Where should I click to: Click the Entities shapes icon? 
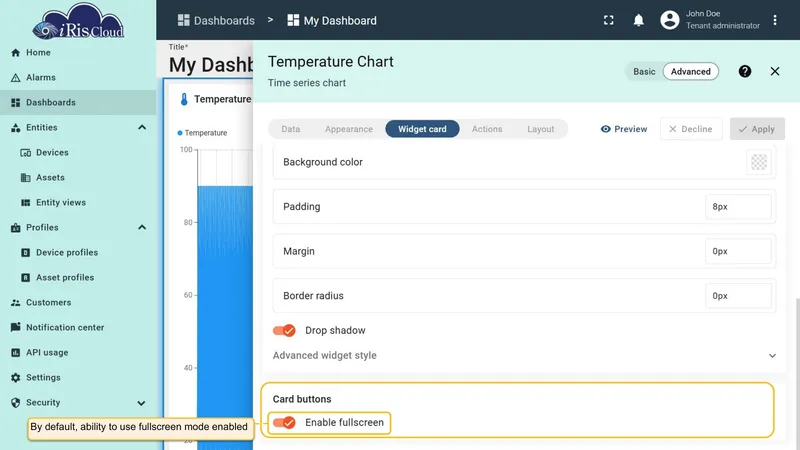[15, 128]
